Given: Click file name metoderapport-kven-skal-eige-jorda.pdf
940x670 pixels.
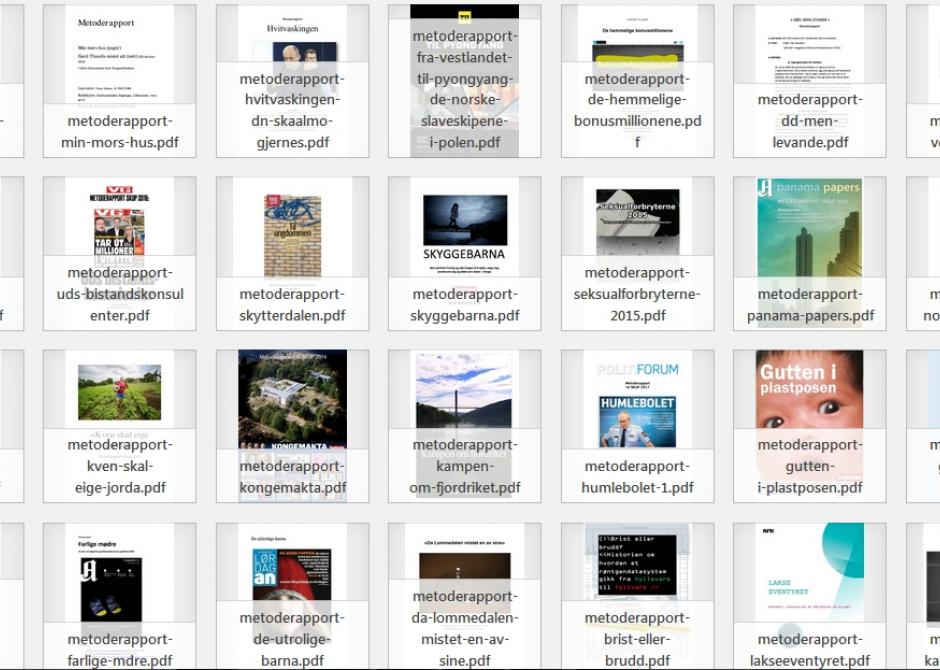Looking at the screenshot, I should pyautogui.click(x=119, y=466).
